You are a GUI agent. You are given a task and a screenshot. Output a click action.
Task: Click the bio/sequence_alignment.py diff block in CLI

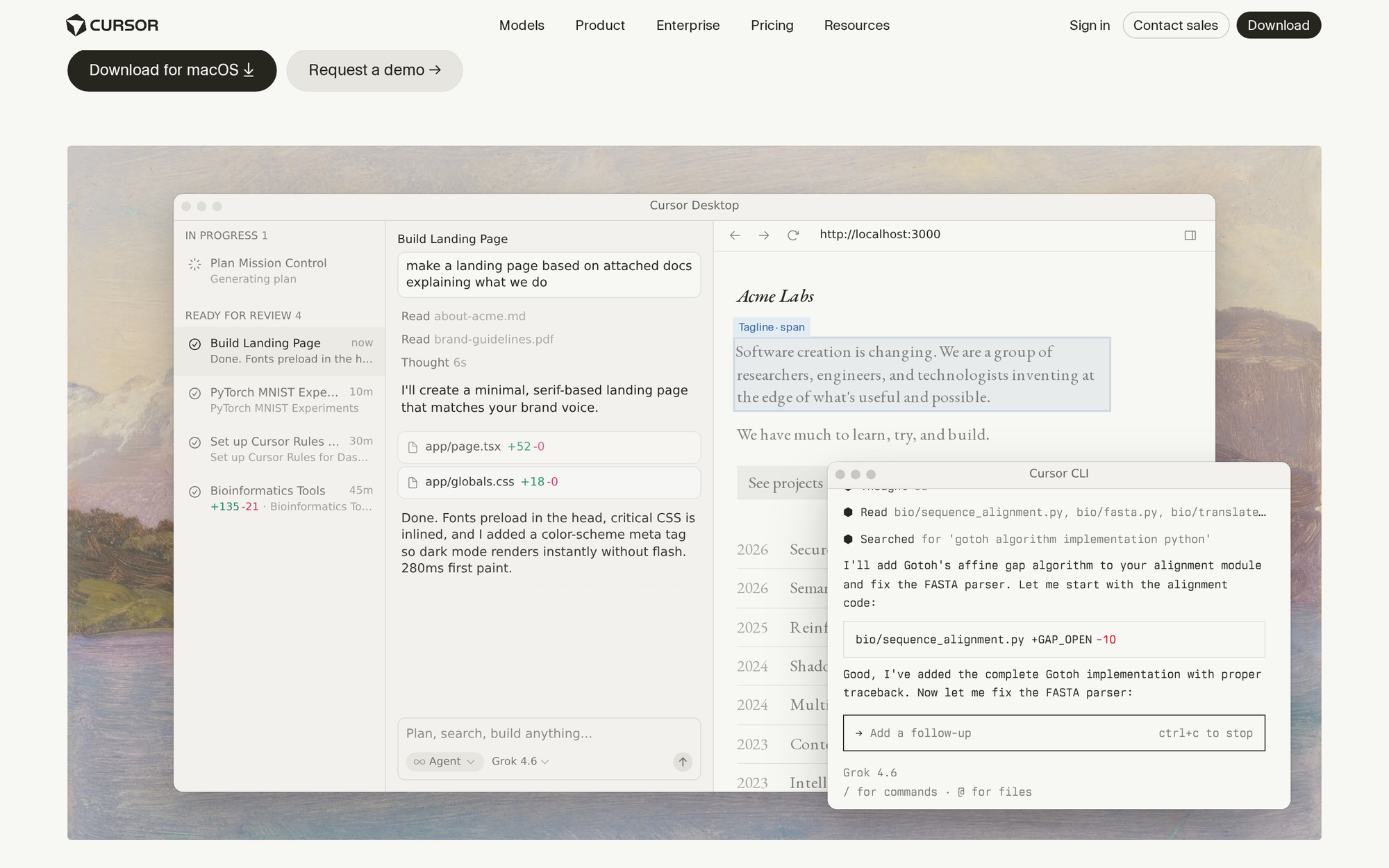point(1054,640)
